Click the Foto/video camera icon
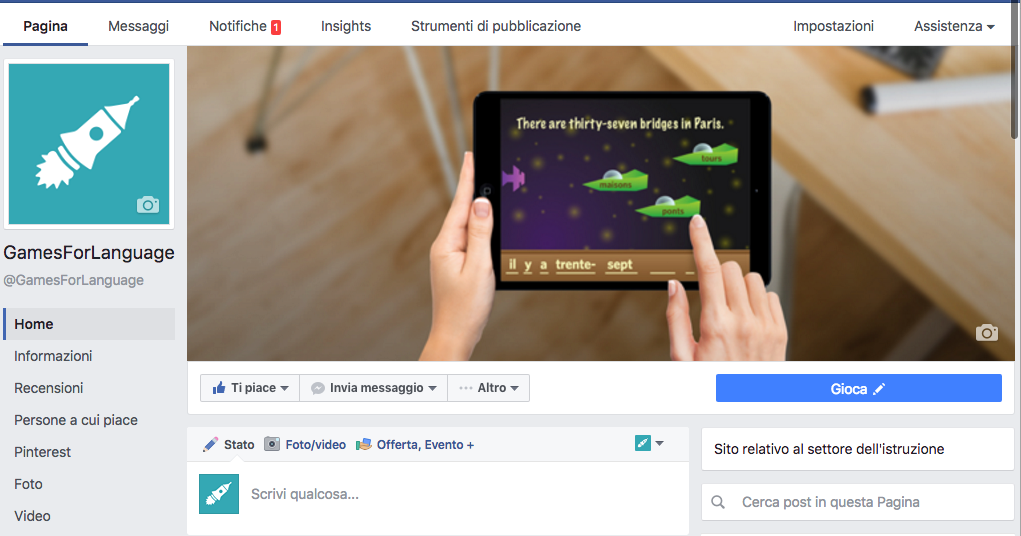Image resolution: width=1021 pixels, height=536 pixels. click(x=272, y=444)
